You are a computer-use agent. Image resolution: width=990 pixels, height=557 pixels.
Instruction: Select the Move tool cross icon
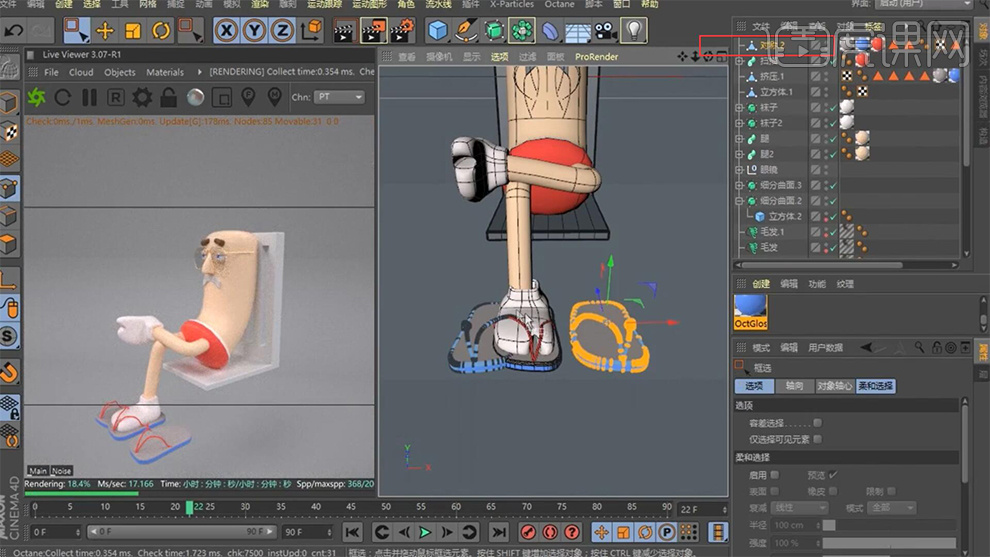tap(105, 30)
